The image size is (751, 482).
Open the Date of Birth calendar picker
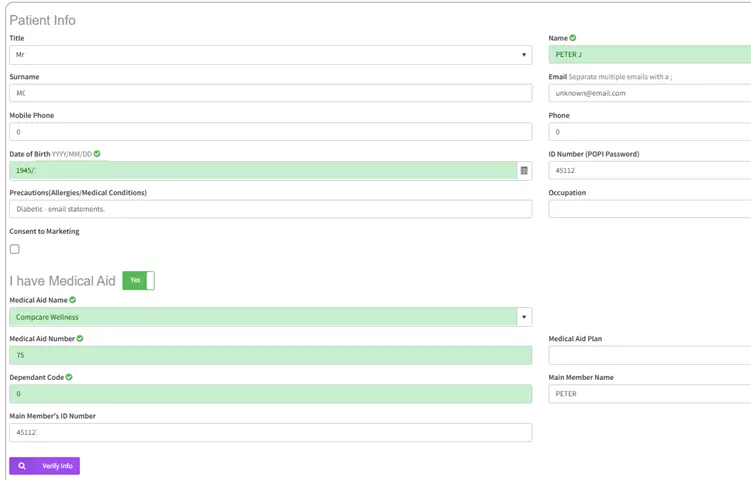[524, 171]
